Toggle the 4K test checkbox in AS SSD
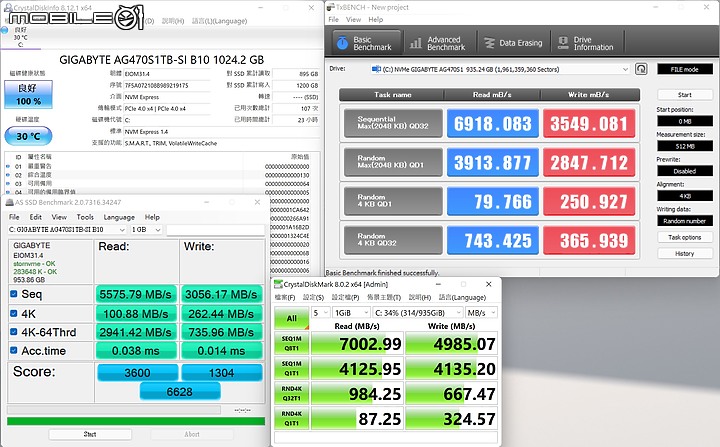 (x=14, y=313)
